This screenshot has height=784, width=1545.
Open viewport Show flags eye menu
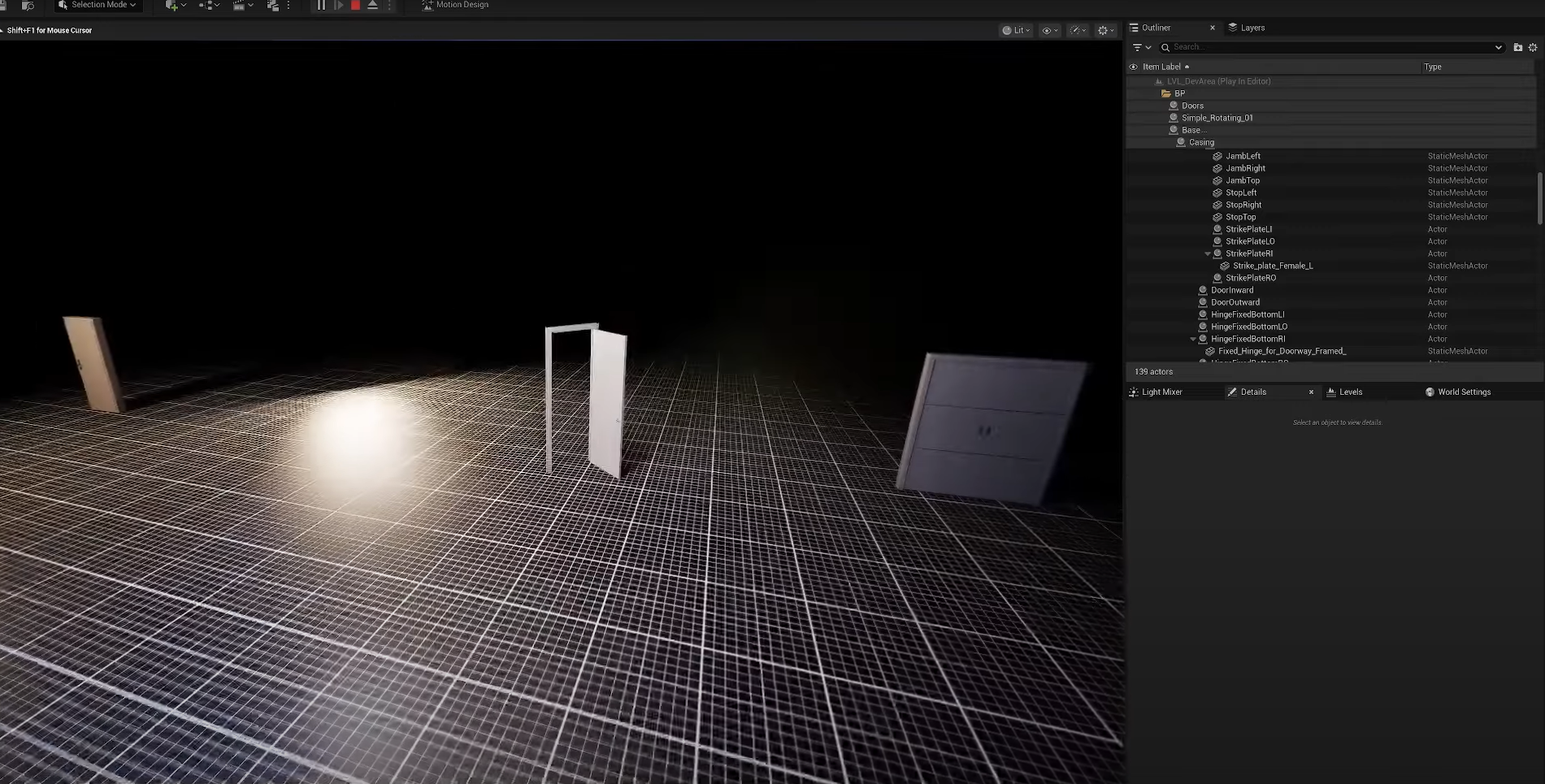[1049, 30]
